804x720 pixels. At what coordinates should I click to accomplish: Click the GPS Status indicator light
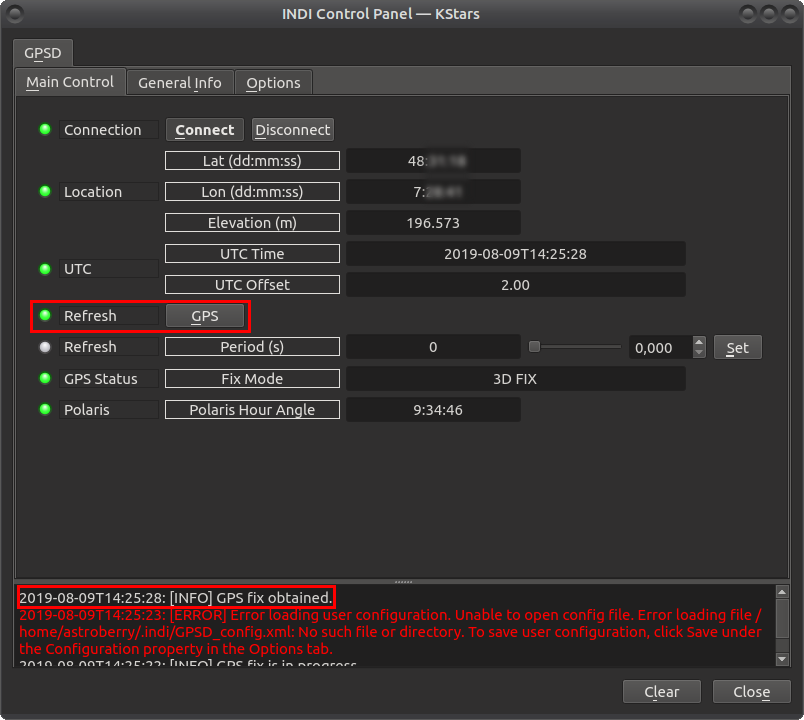45,378
